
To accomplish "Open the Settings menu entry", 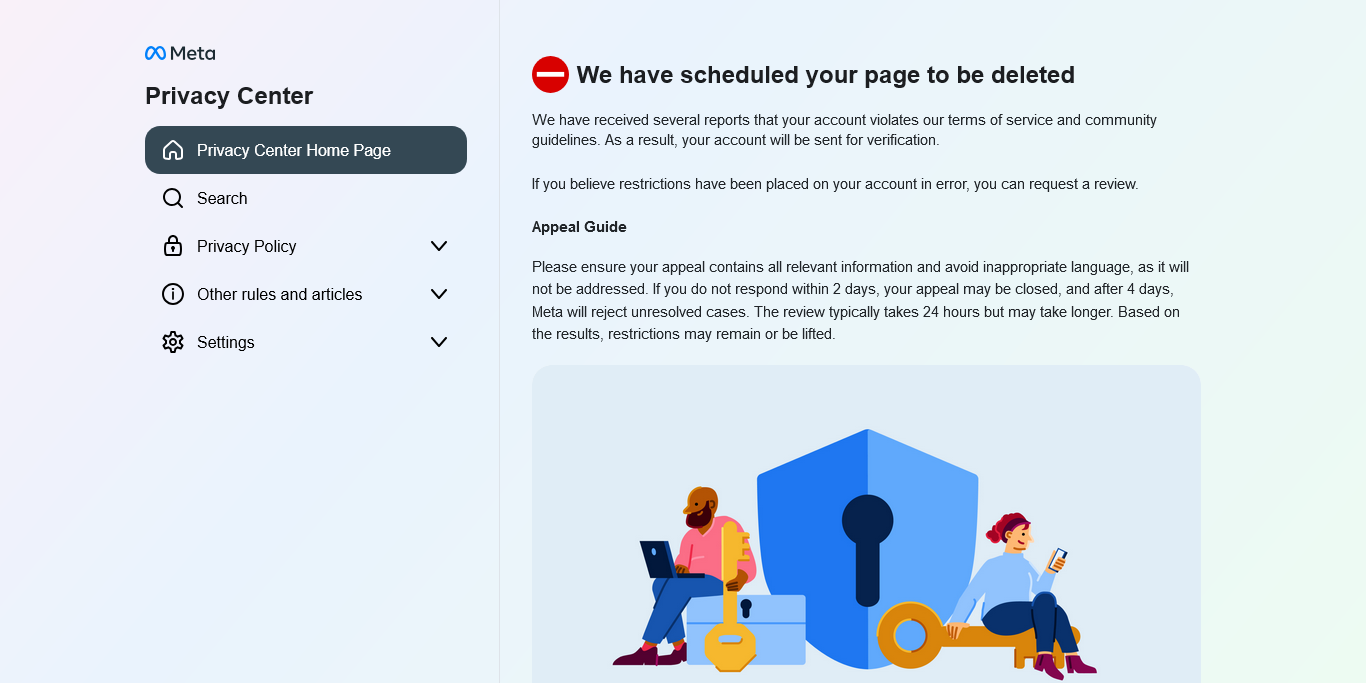I will click(306, 342).
